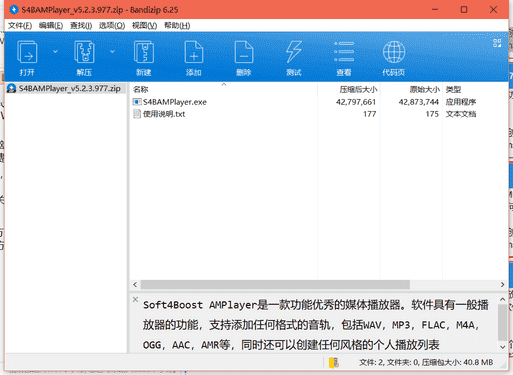The width and height of the screenshot is (513, 375).
Task: Sort by the 类型 column header
Action: click(453, 89)
